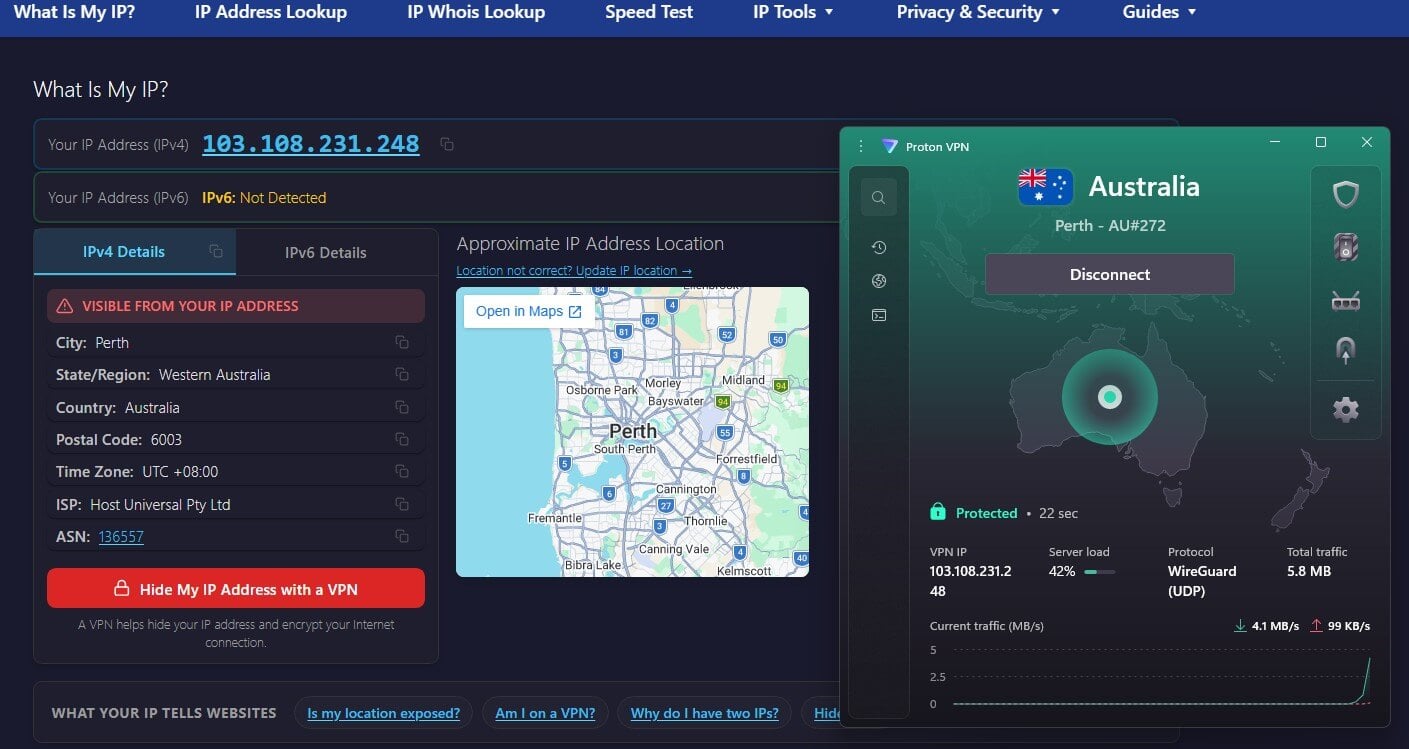Open ASN 136557 link
Screen dimensions: 1409x749
pyautogui.click(x=121, y=537)
